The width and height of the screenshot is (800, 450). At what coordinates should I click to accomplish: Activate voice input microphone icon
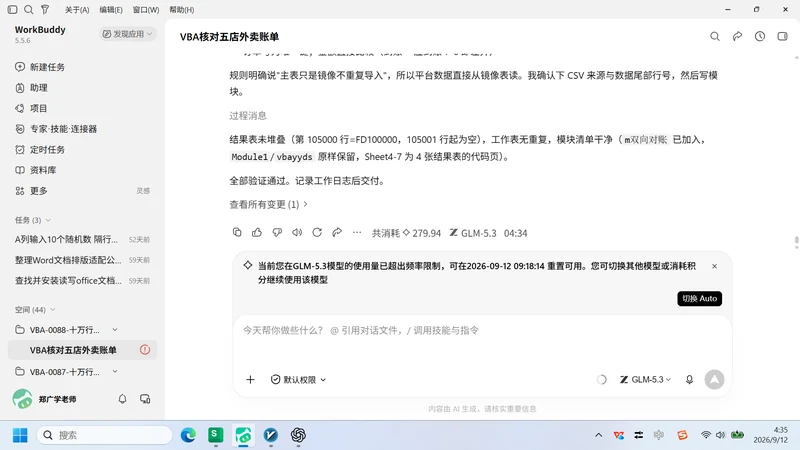point(689,380)
